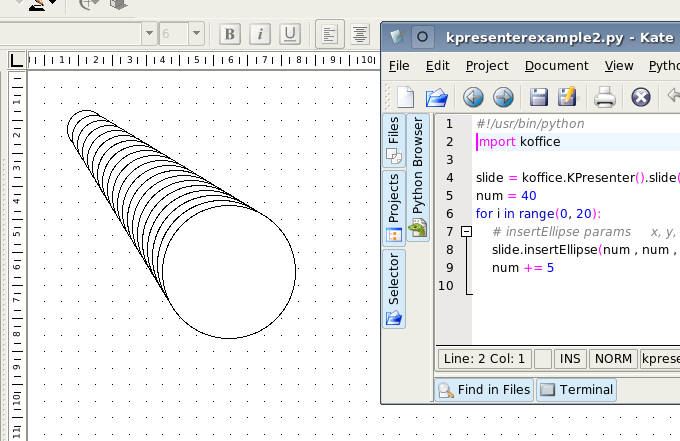680x441 pixels.
Task: Click the '#!/usr/bin/python' shebang line
Action: pos(530,124)
